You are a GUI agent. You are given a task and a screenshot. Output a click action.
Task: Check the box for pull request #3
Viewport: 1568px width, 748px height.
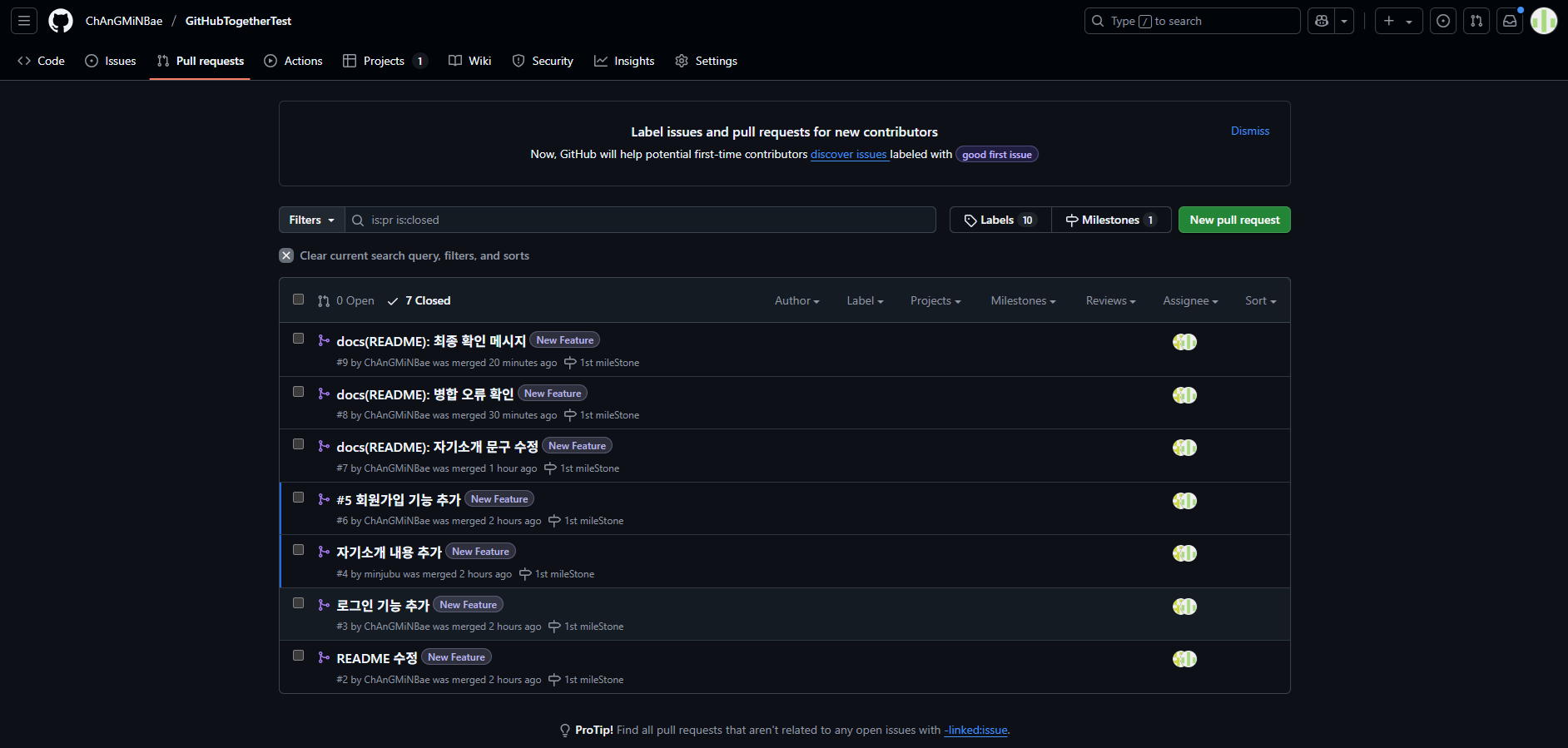click(298, 603)
